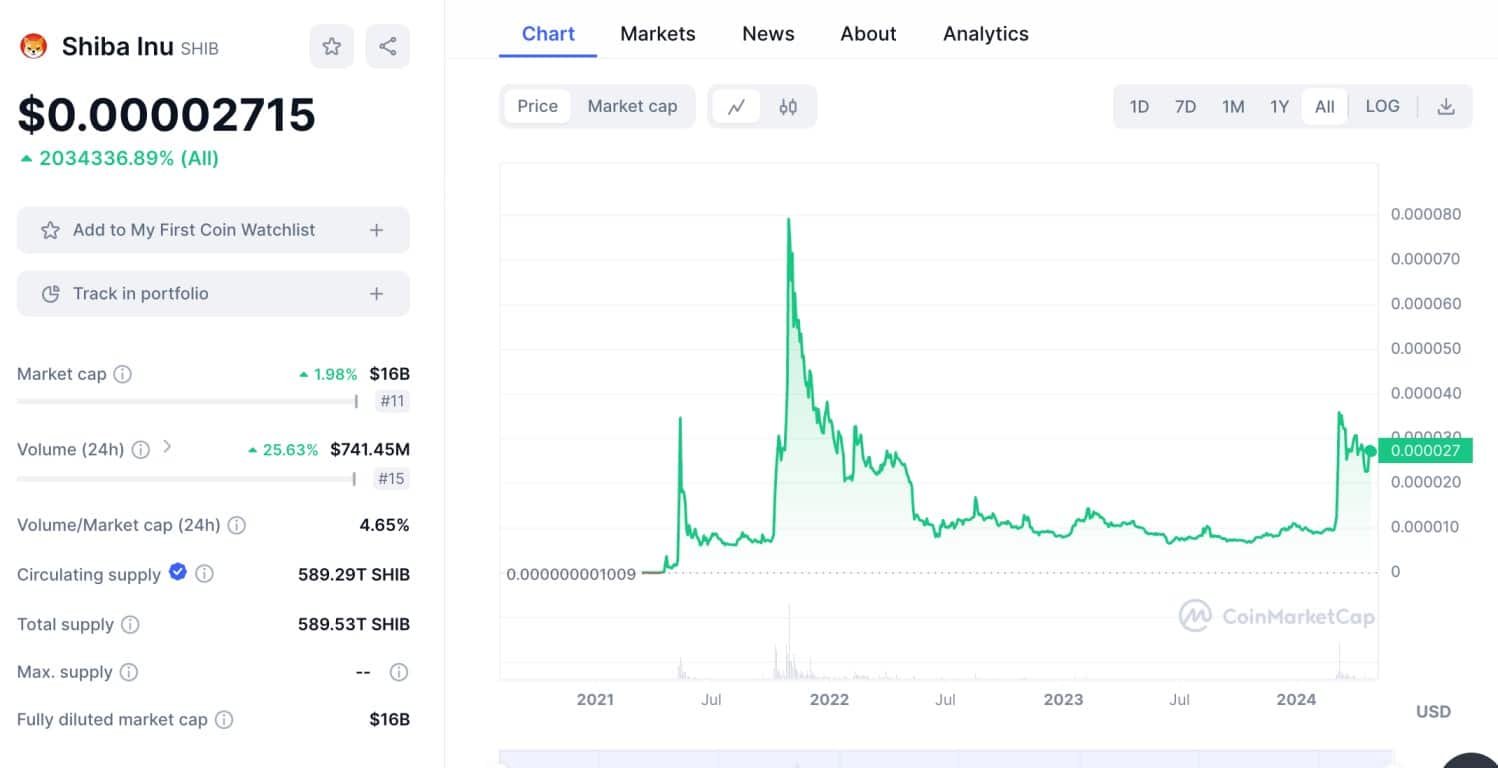Open the About tab
The image size is (1498, 768).
click(x=868, y=33)
